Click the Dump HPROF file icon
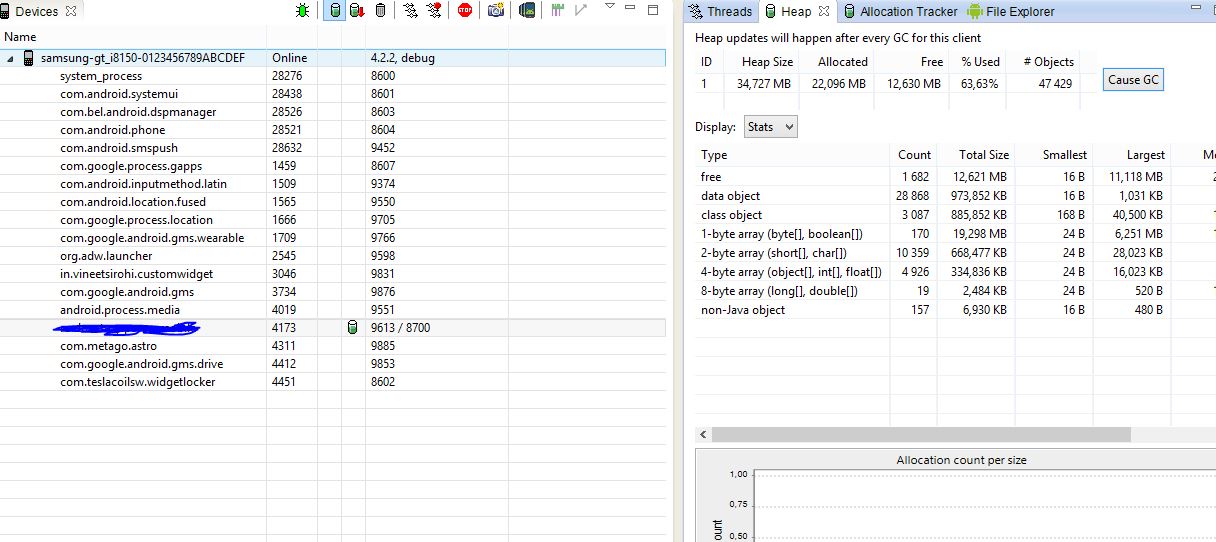Image resolution: width=1216 pixels, height=542 pixels. coord(357,10)
